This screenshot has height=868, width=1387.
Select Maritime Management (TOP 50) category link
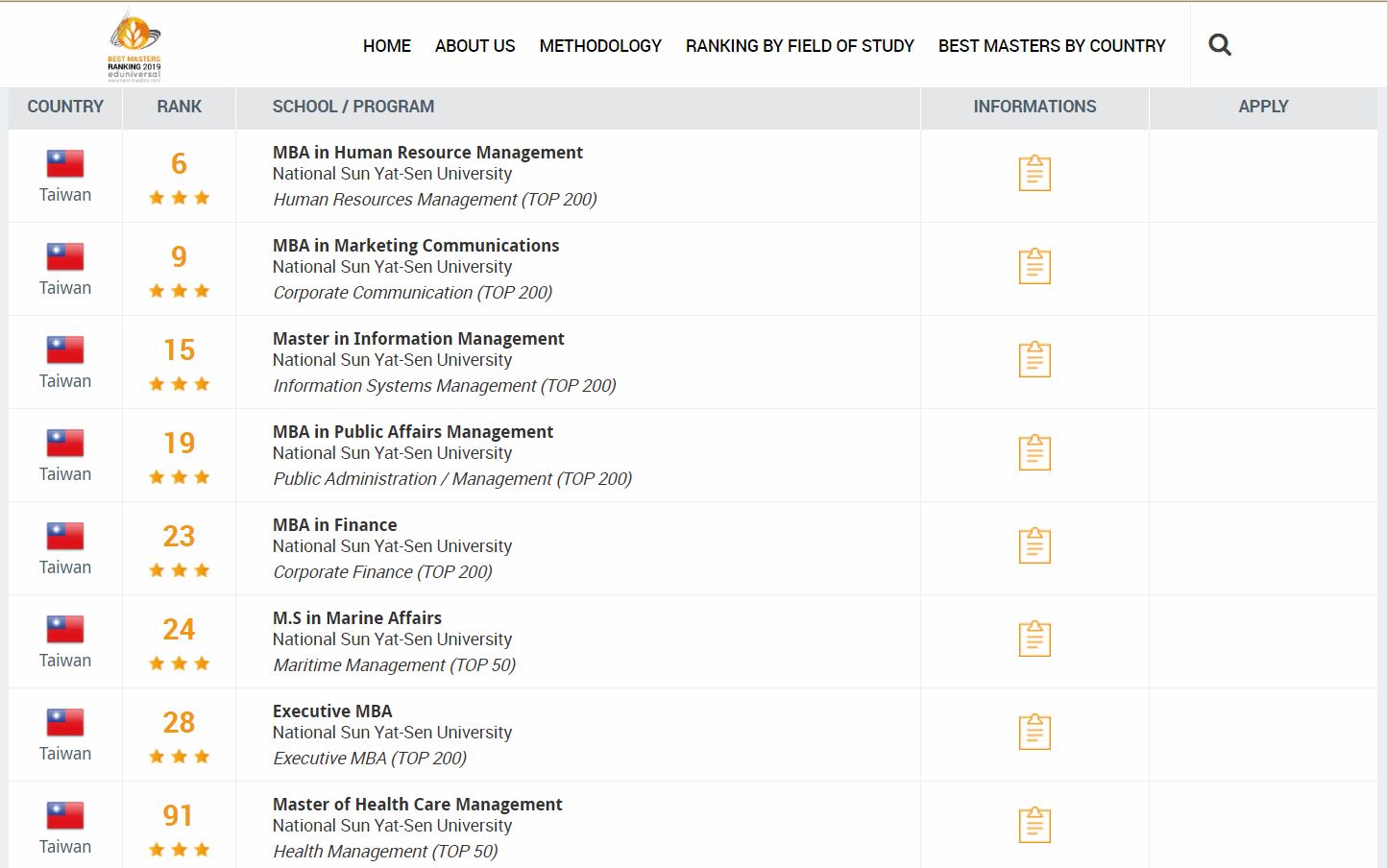[395, 664]
